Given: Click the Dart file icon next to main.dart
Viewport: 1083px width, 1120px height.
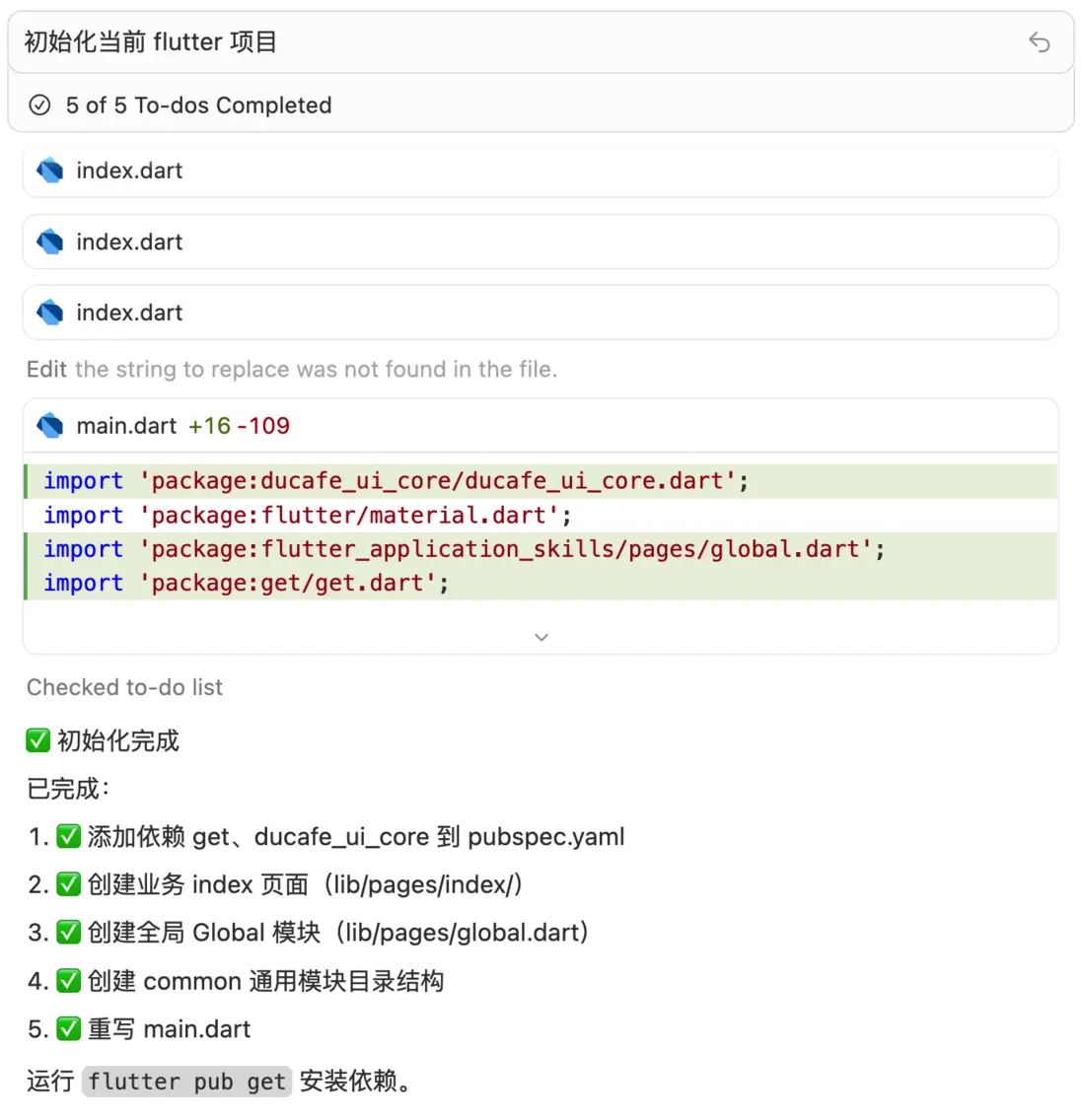Looking at the screenshot, I should click(x=50, y=426).
